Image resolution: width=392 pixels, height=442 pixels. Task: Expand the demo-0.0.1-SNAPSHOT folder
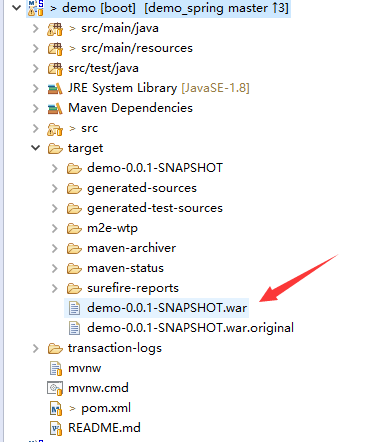pyautogui.click(x=55, y=168)
